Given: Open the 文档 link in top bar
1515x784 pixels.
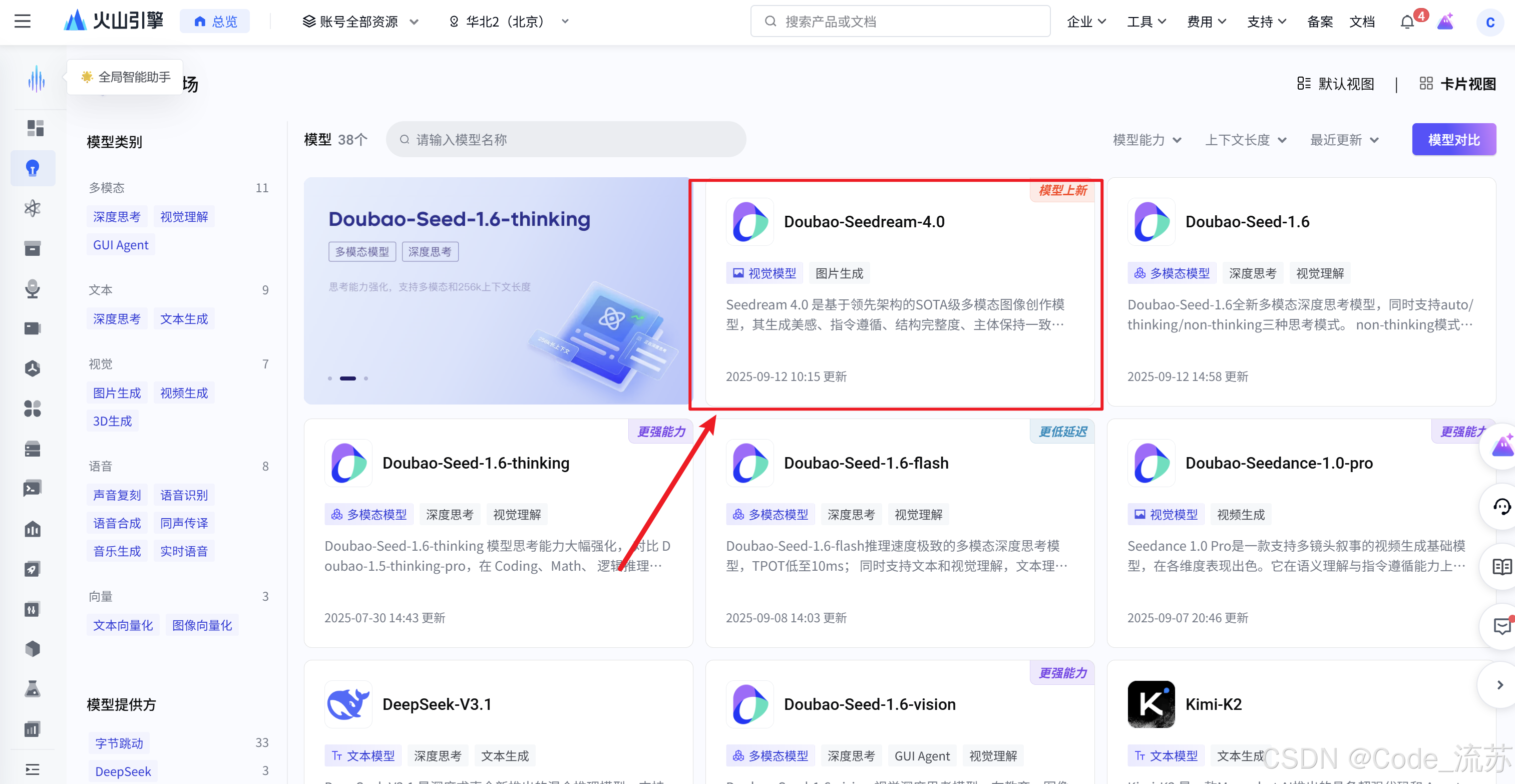Looking at the screenshot, I should pos(1363,21).
